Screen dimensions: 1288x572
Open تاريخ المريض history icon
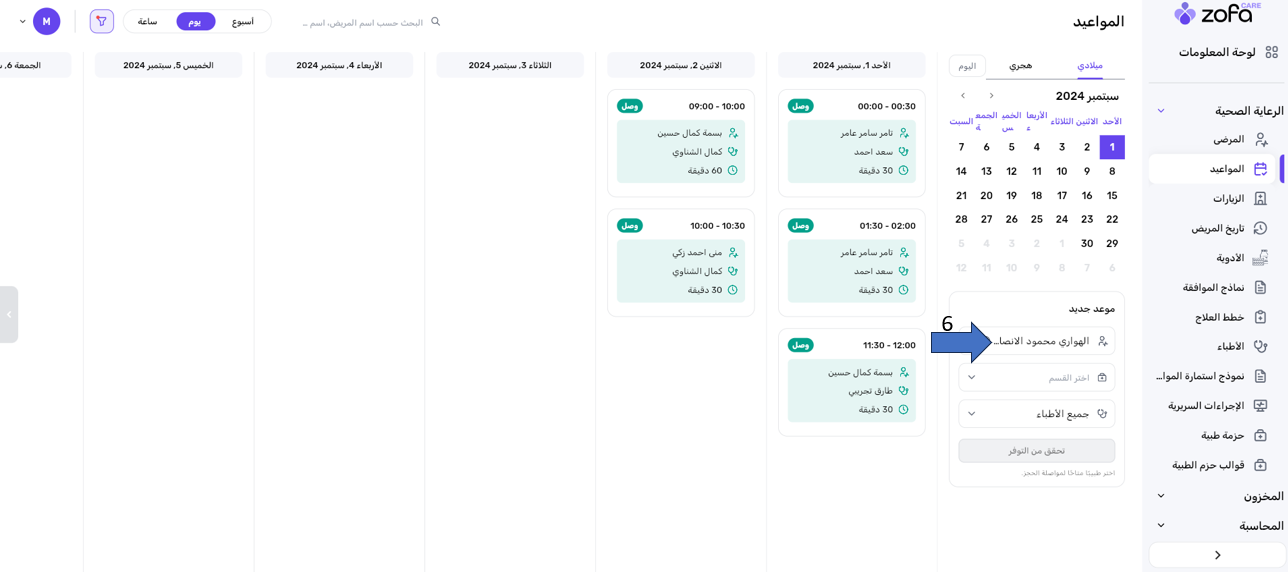click(x=1260, y=228)
